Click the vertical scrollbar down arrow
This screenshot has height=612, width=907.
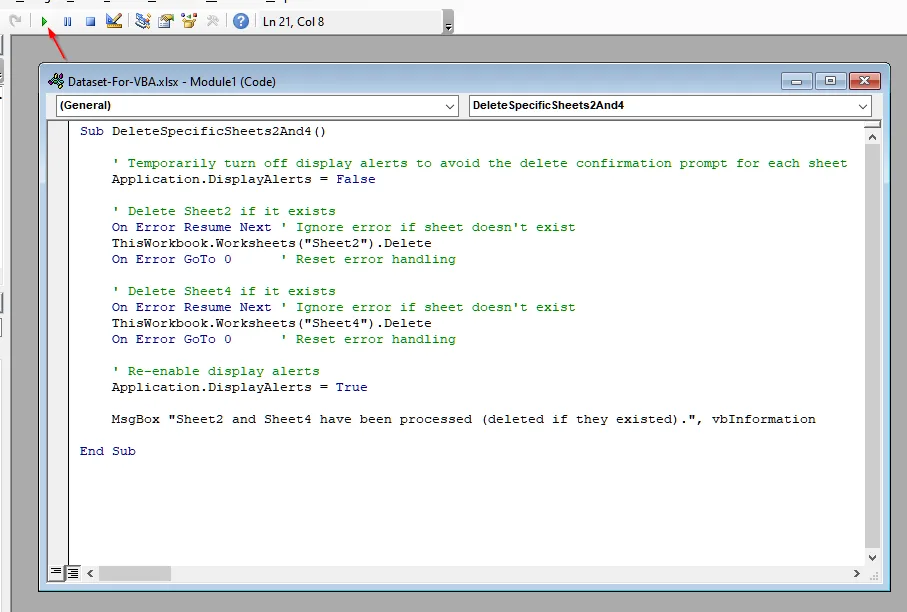pos(872,558)
